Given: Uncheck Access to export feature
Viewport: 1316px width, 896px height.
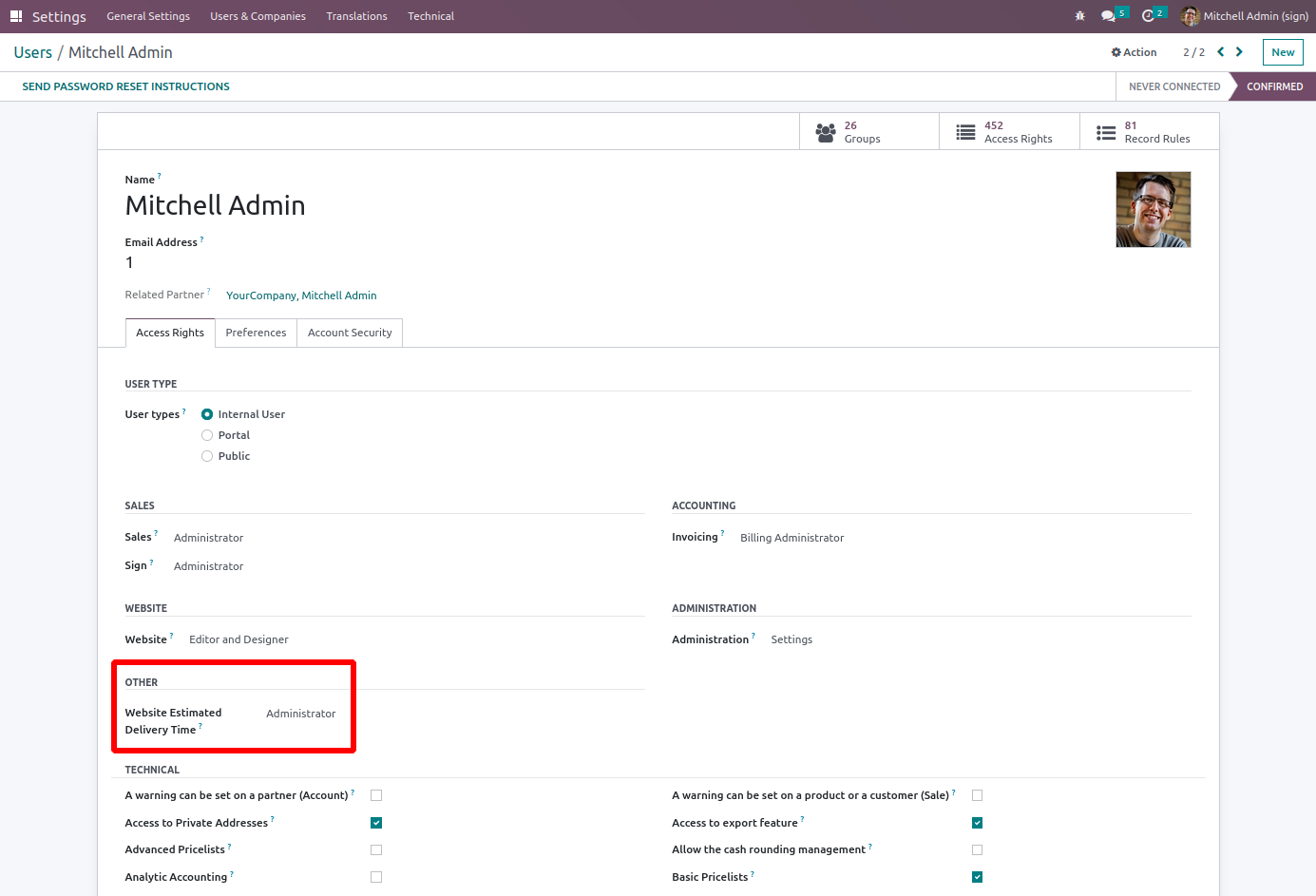Looking at the screenshot, I should point(977,823).
